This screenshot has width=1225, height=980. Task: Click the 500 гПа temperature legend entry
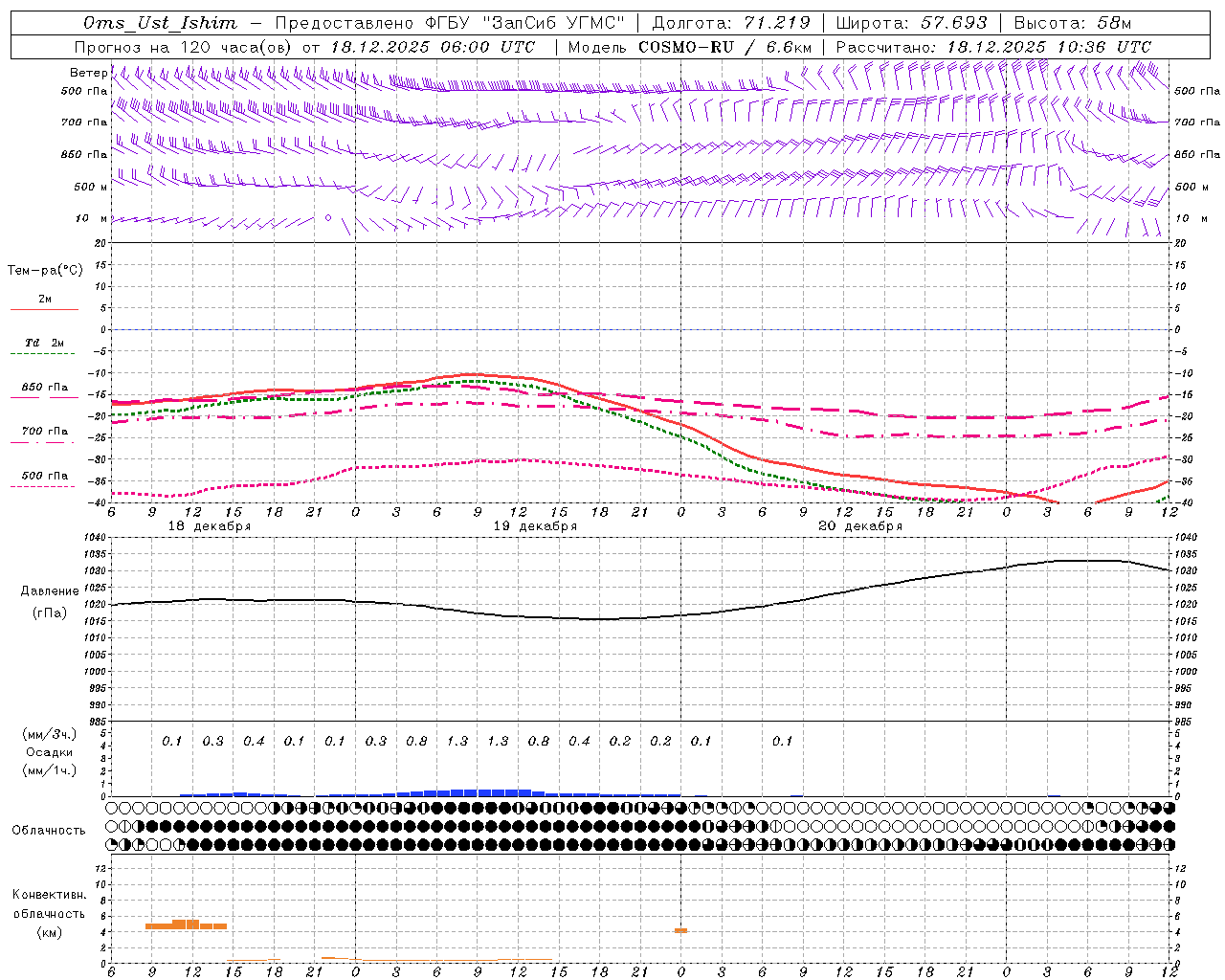click(x=44, y=476)
